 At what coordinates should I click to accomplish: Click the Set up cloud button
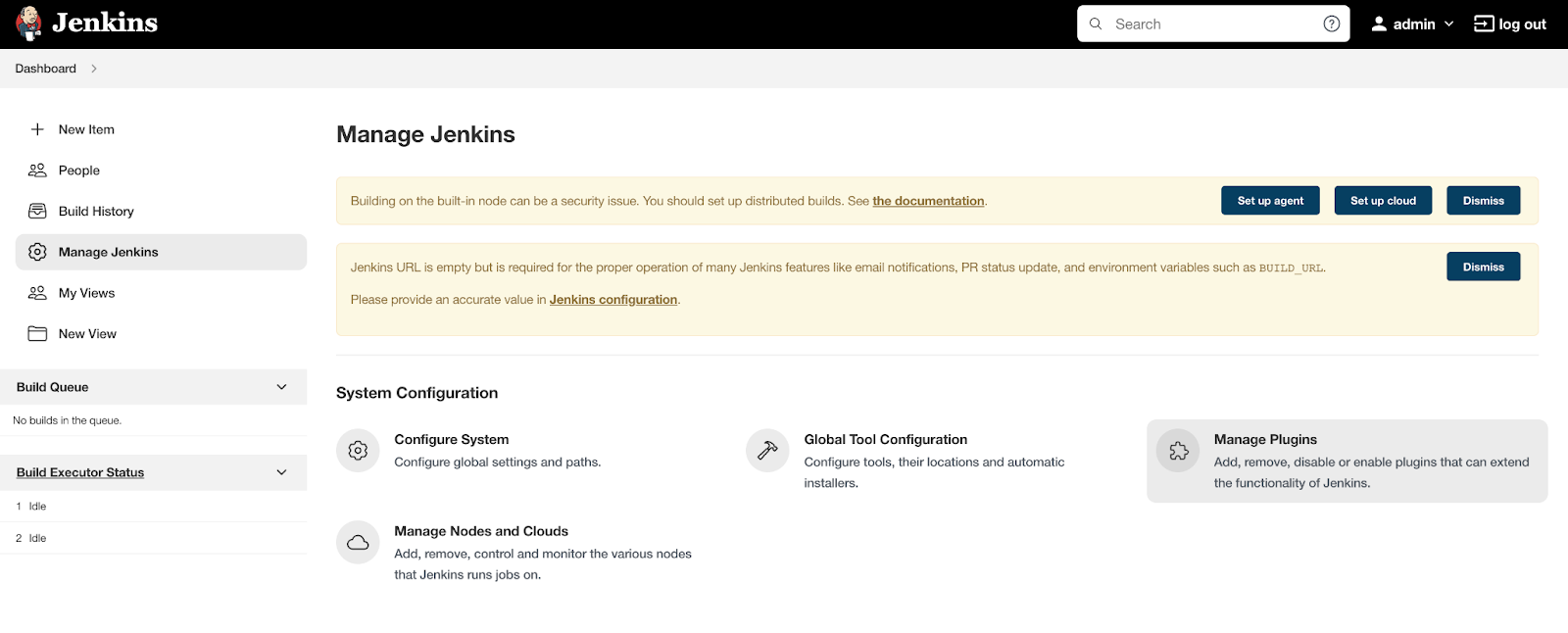click(1383, 200)
